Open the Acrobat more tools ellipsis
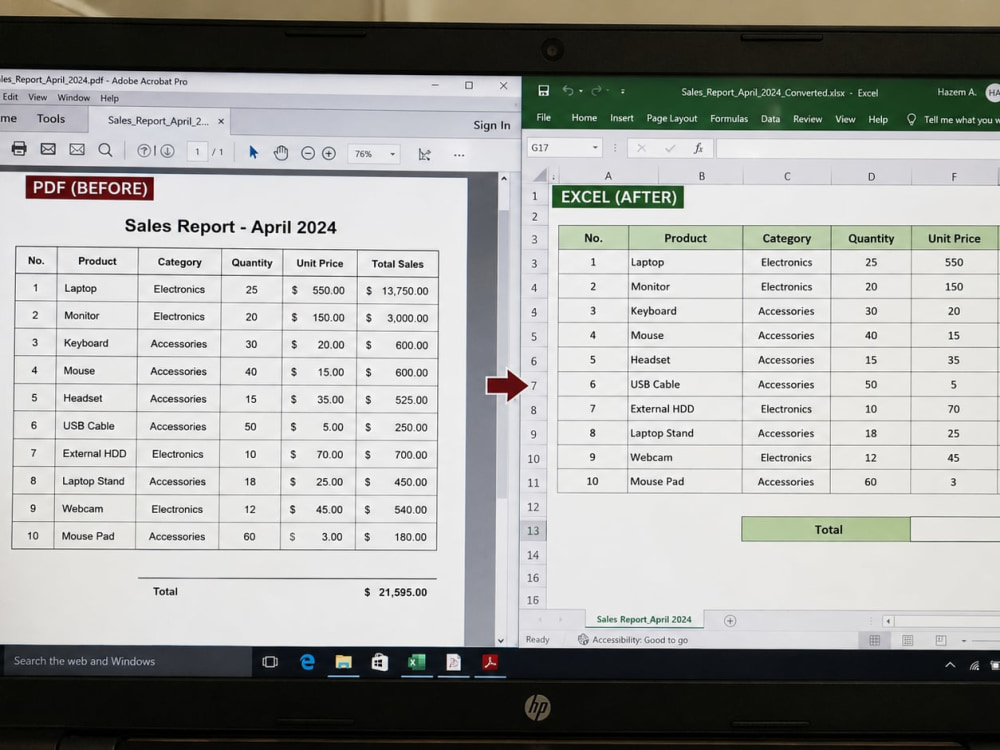The height and width of the screenshot is (750, 1000). tap(459, 155)
